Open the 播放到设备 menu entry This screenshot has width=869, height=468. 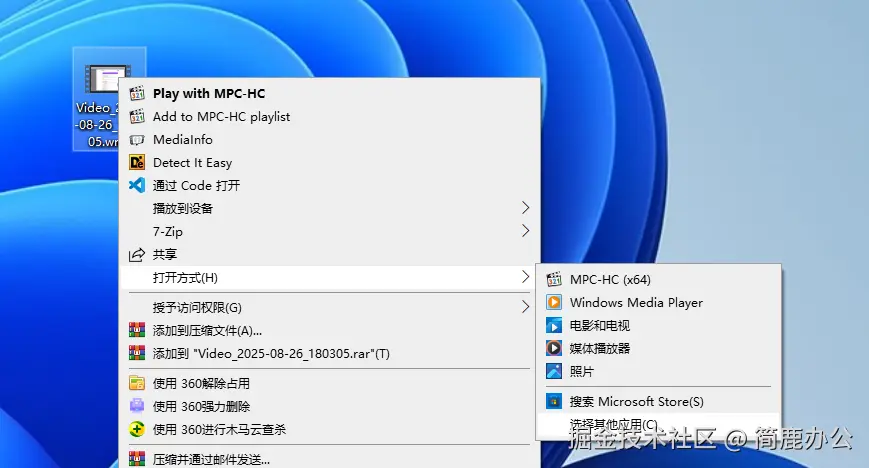click(330, 208)
